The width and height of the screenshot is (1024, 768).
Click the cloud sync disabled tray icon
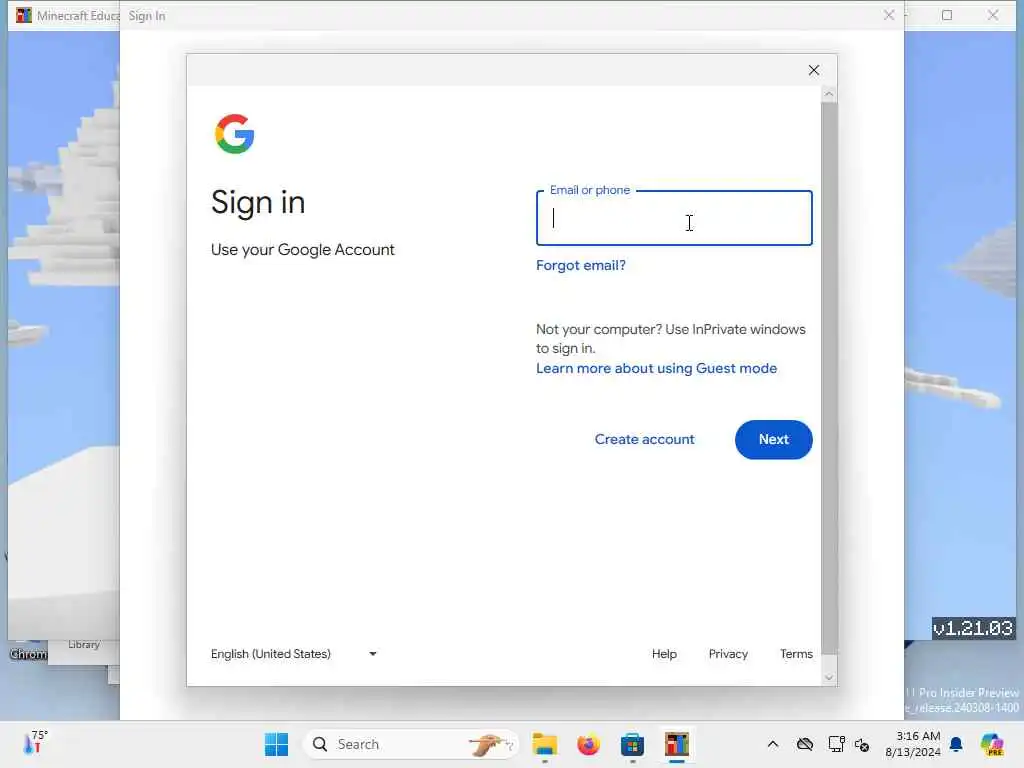(805, 744)
